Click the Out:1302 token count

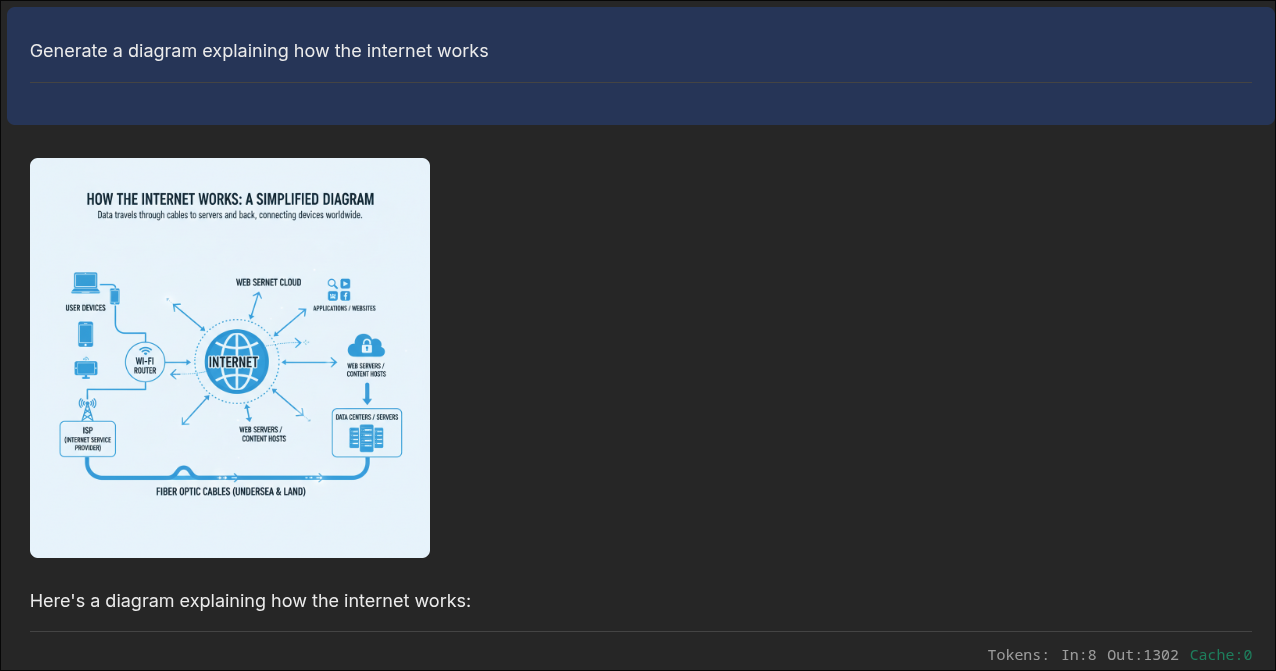(1142, 655)
